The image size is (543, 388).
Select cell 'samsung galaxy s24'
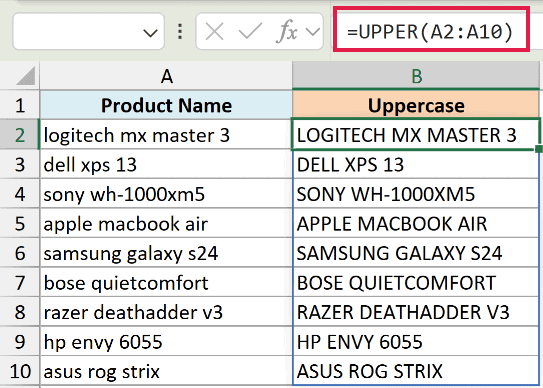coord(166,253)
